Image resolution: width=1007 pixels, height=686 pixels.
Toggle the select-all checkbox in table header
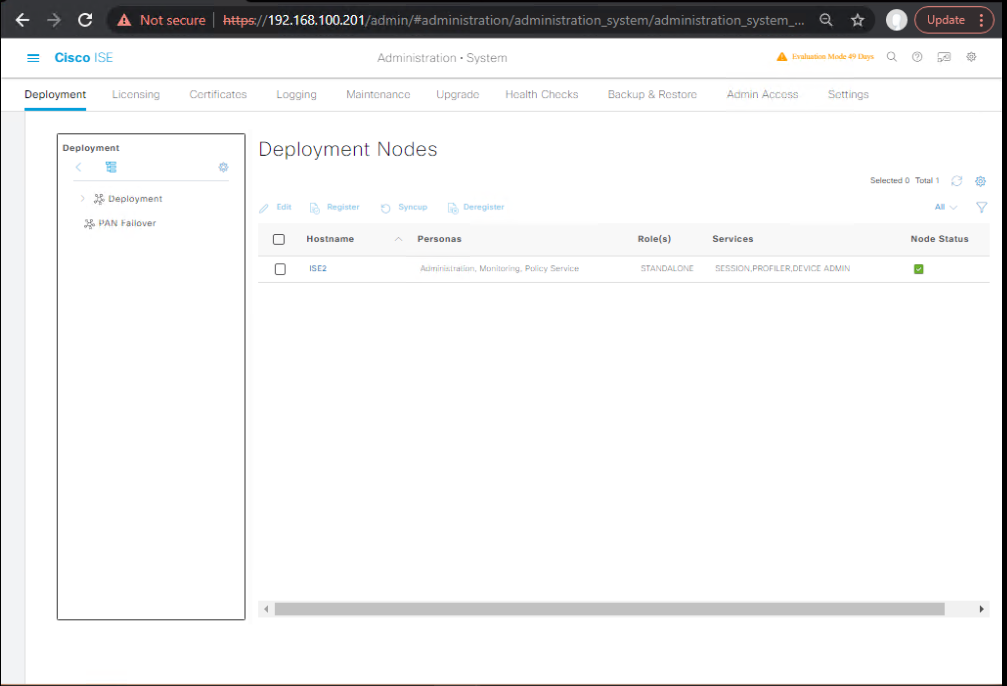pos(279,239)
